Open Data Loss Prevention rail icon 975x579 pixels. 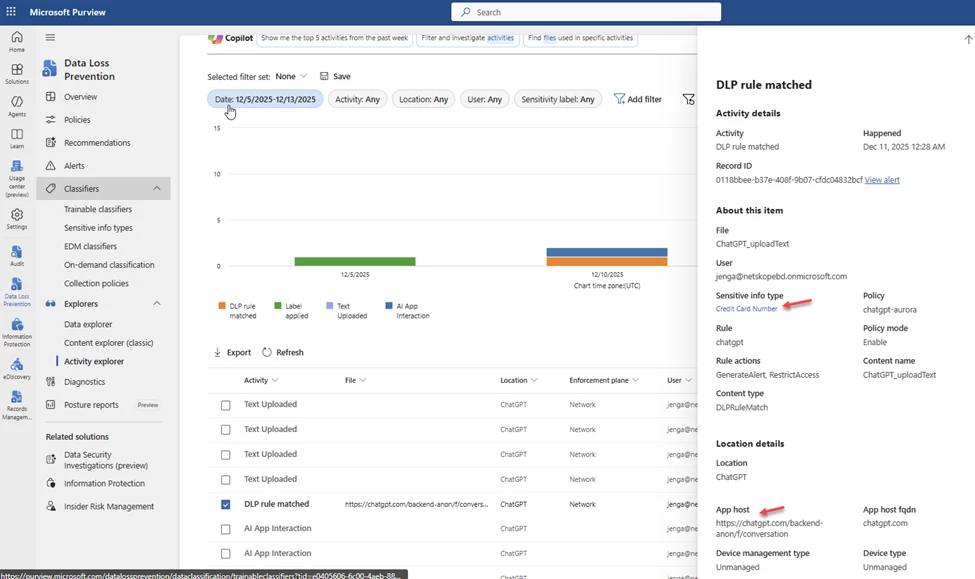pyautogui.click(x=17, y=284)
